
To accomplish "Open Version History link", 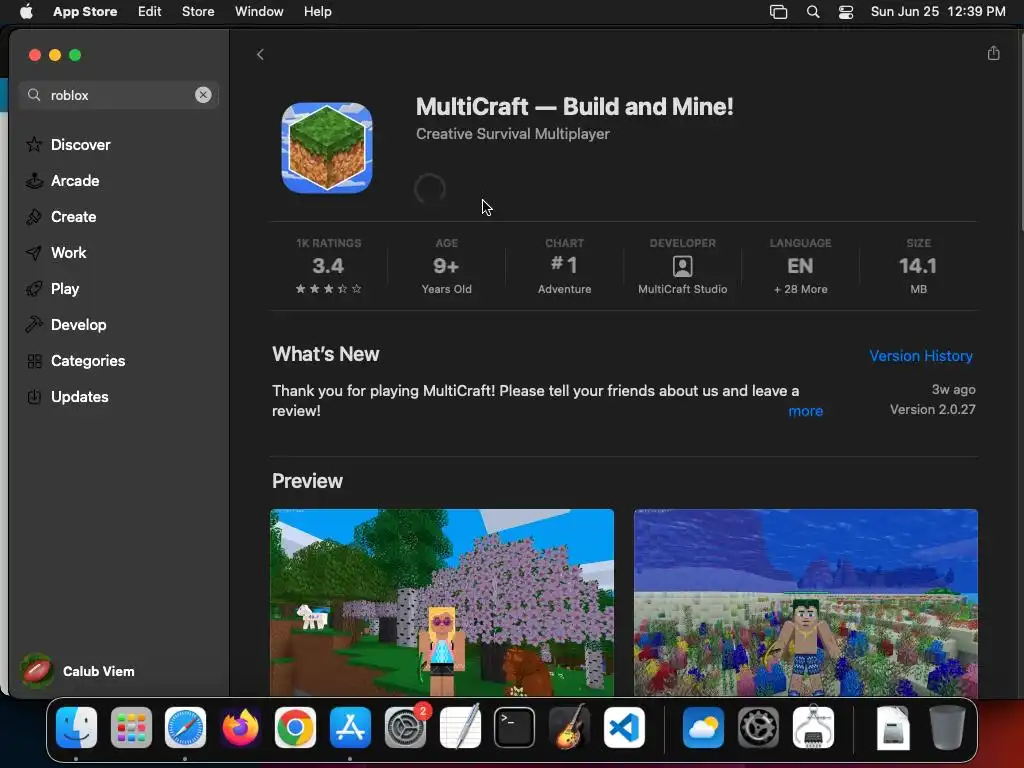I will [x=921, y=356].
